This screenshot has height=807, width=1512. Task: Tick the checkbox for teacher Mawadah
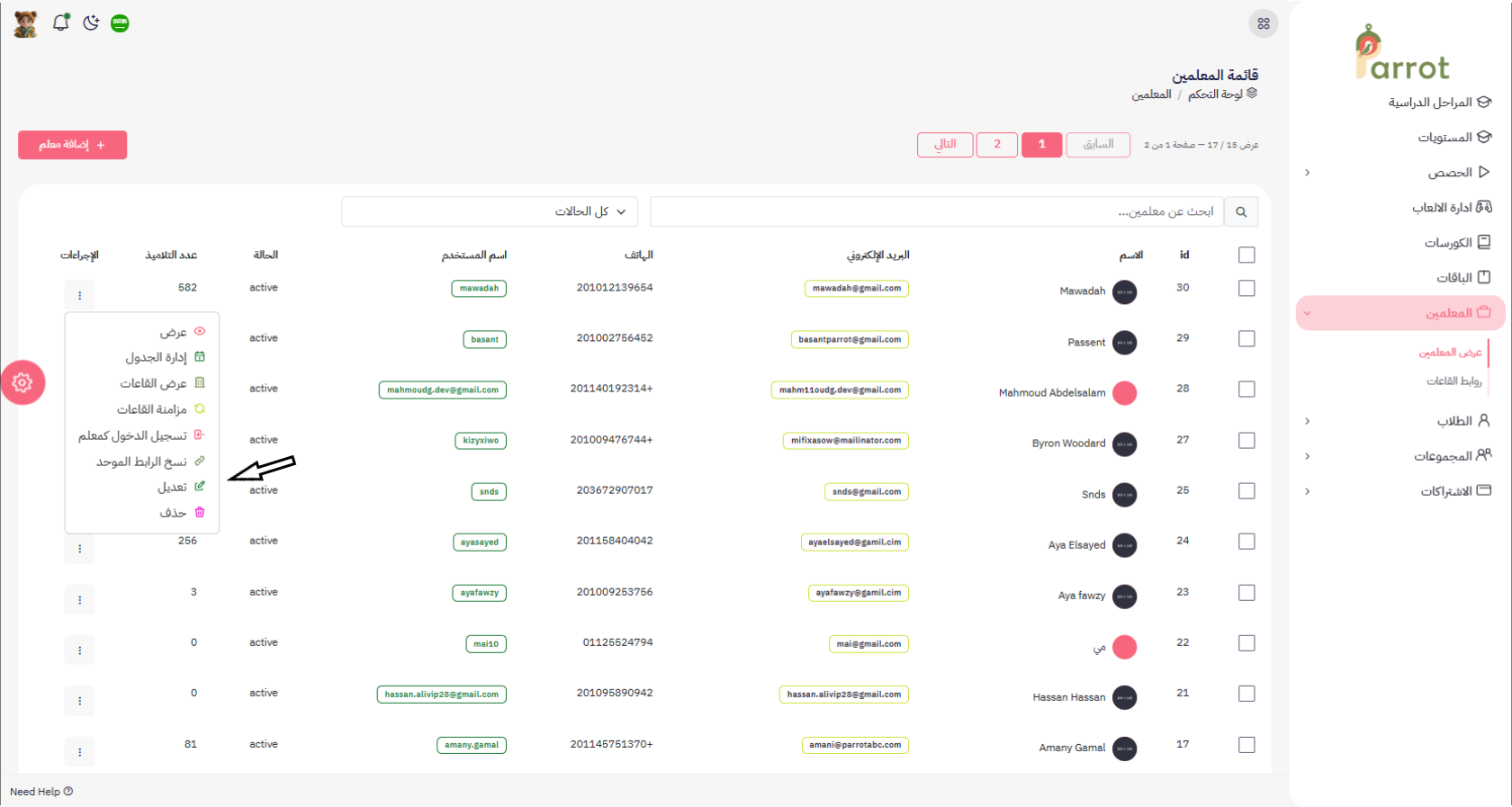click(x=1246, y=288)
